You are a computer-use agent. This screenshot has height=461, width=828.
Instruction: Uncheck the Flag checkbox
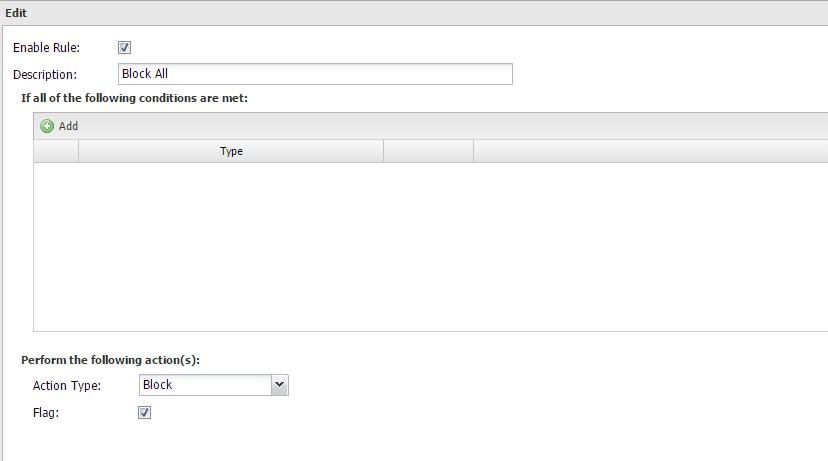[x=144, y=412]
